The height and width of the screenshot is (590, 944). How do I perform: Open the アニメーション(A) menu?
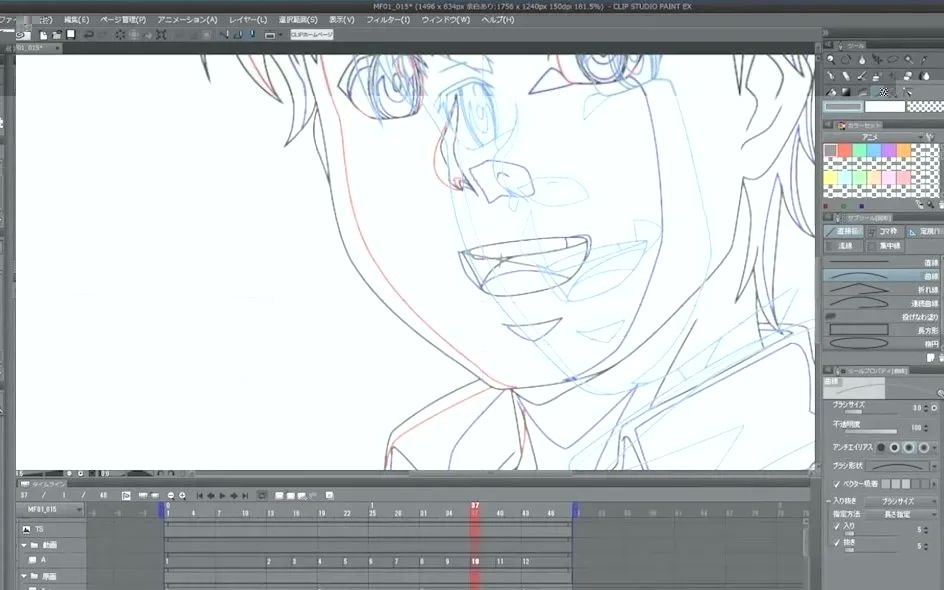(187, 20)
